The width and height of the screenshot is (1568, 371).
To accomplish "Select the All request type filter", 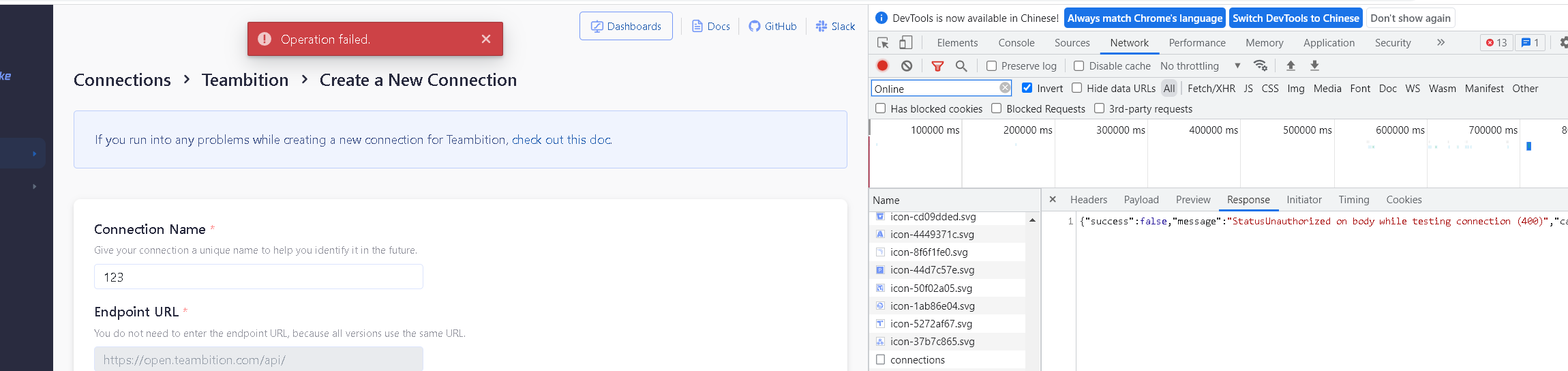I will coord(1169,89).
